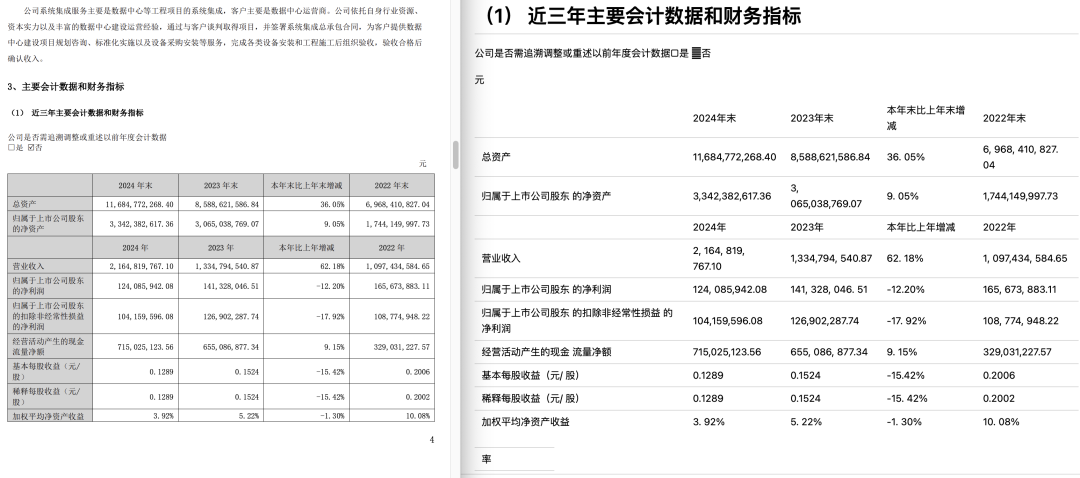The width and height of the screenshot is (1080, 478).
Task: Click the divider scrollbar handle between the panes
Action: tap(455, 155)
